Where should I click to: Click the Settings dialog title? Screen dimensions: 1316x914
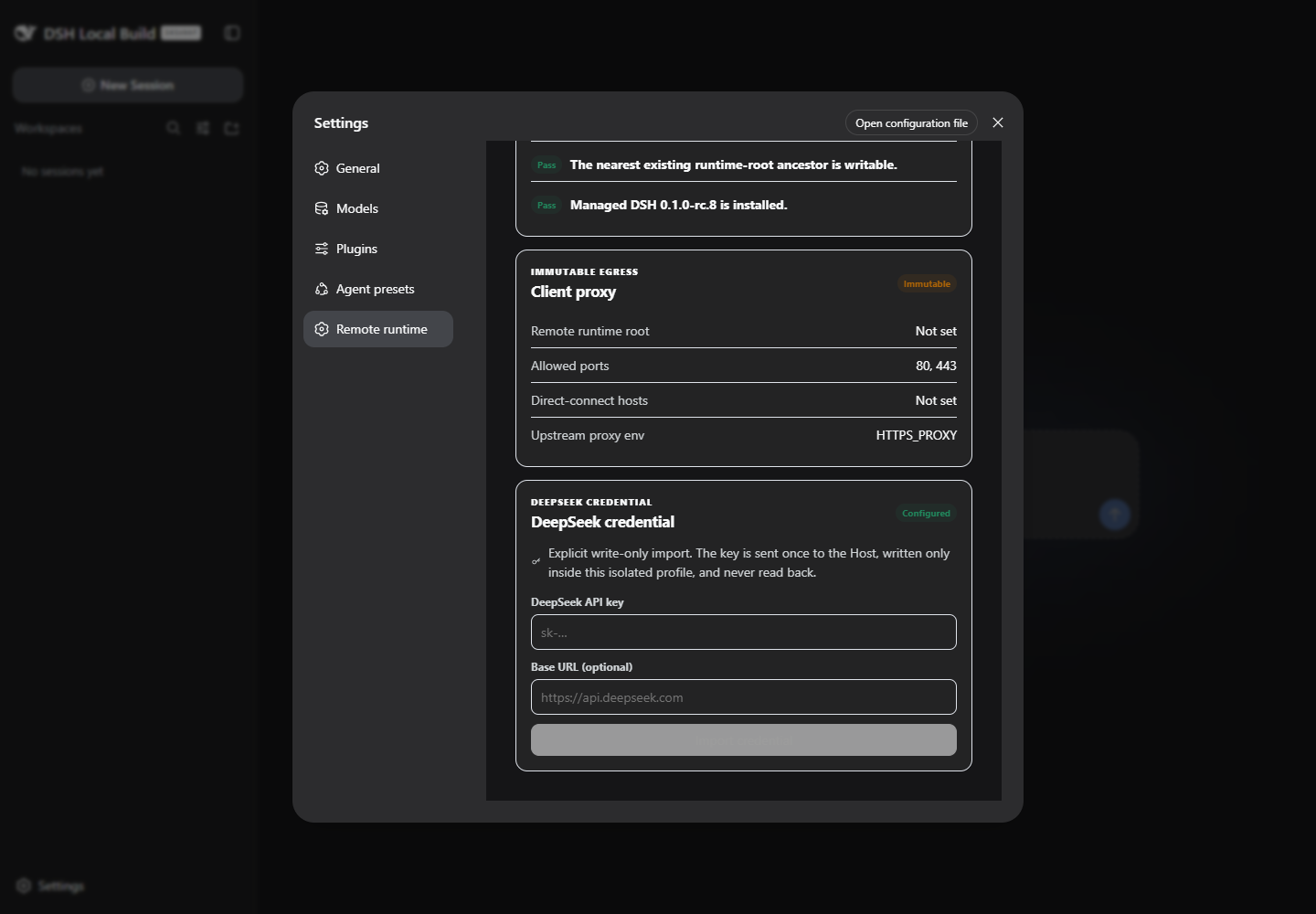point(341,122)
